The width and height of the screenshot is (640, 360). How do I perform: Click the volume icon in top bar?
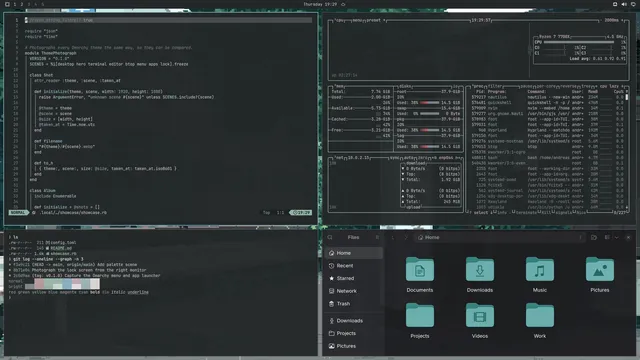pos(624,4)
